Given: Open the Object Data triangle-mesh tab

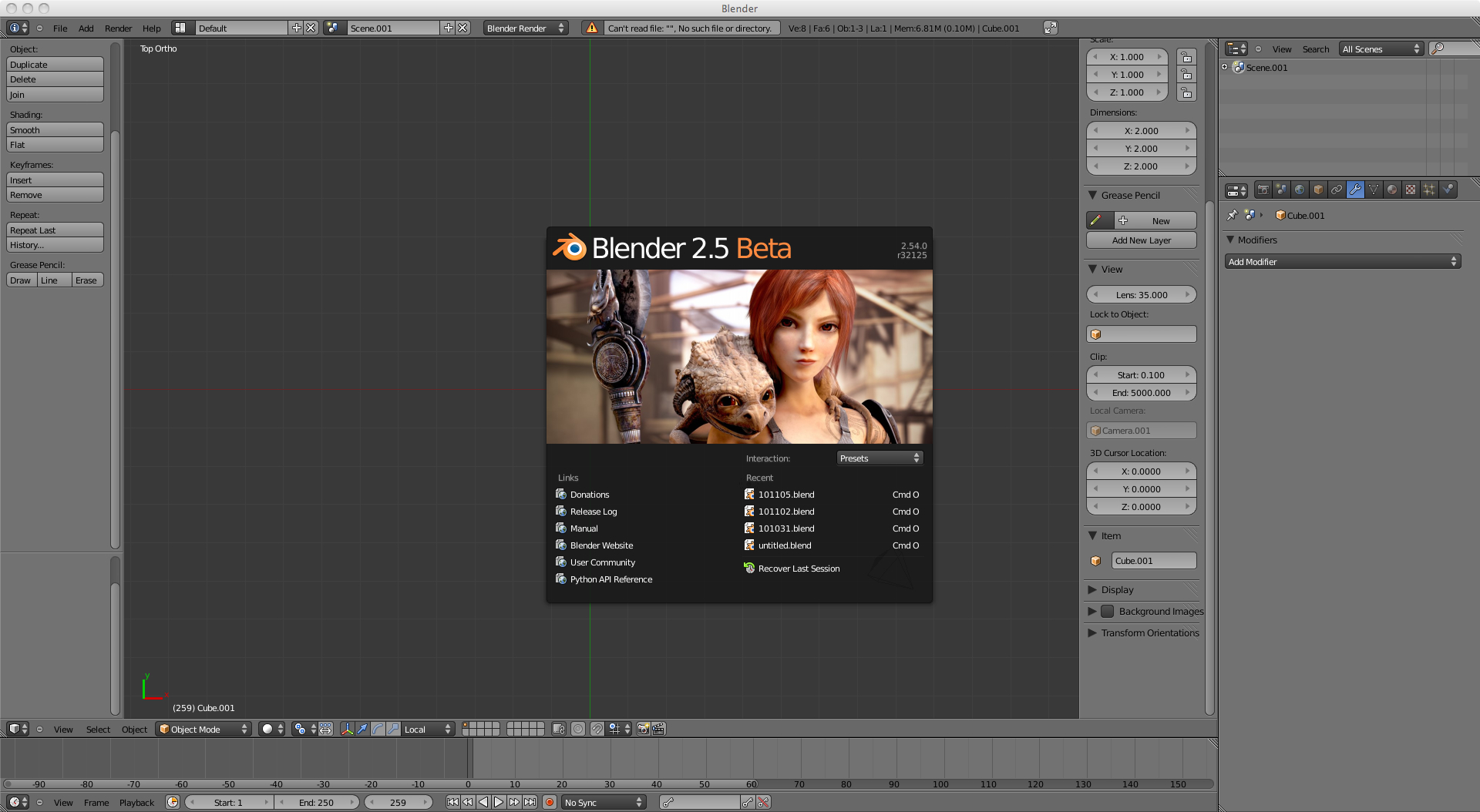Looking at the screenshot, I should point(1374,190).
